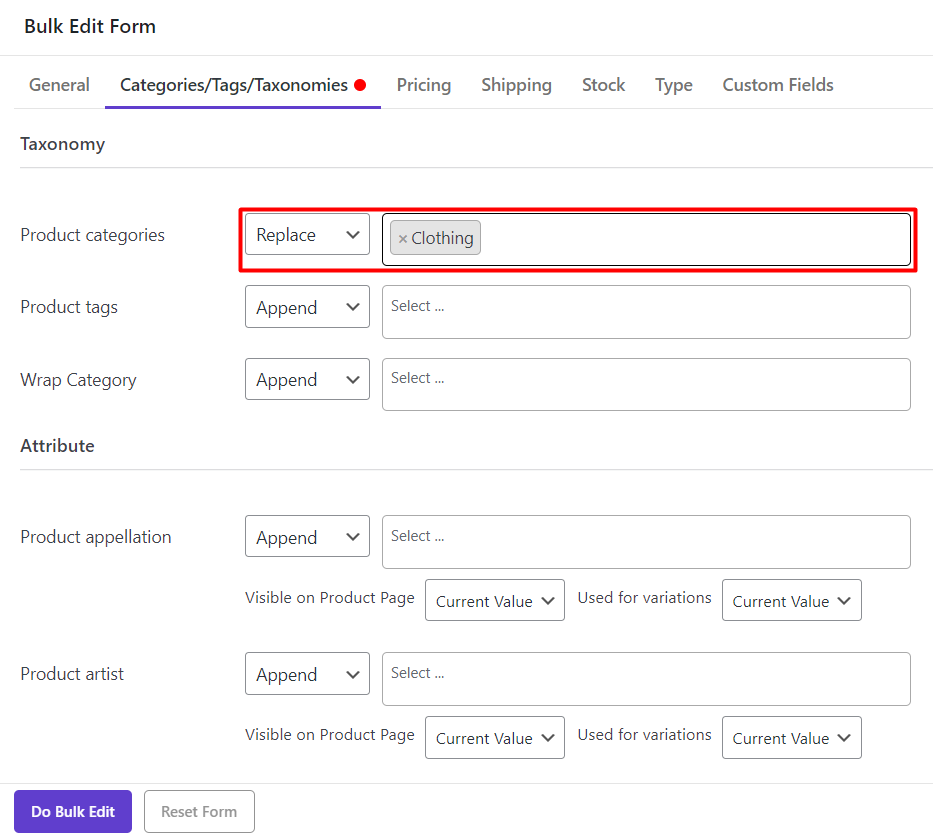This screenshot has width=933, height=838.
Task: Expand Product appellation Append dropdown
Action: [307, 537]
